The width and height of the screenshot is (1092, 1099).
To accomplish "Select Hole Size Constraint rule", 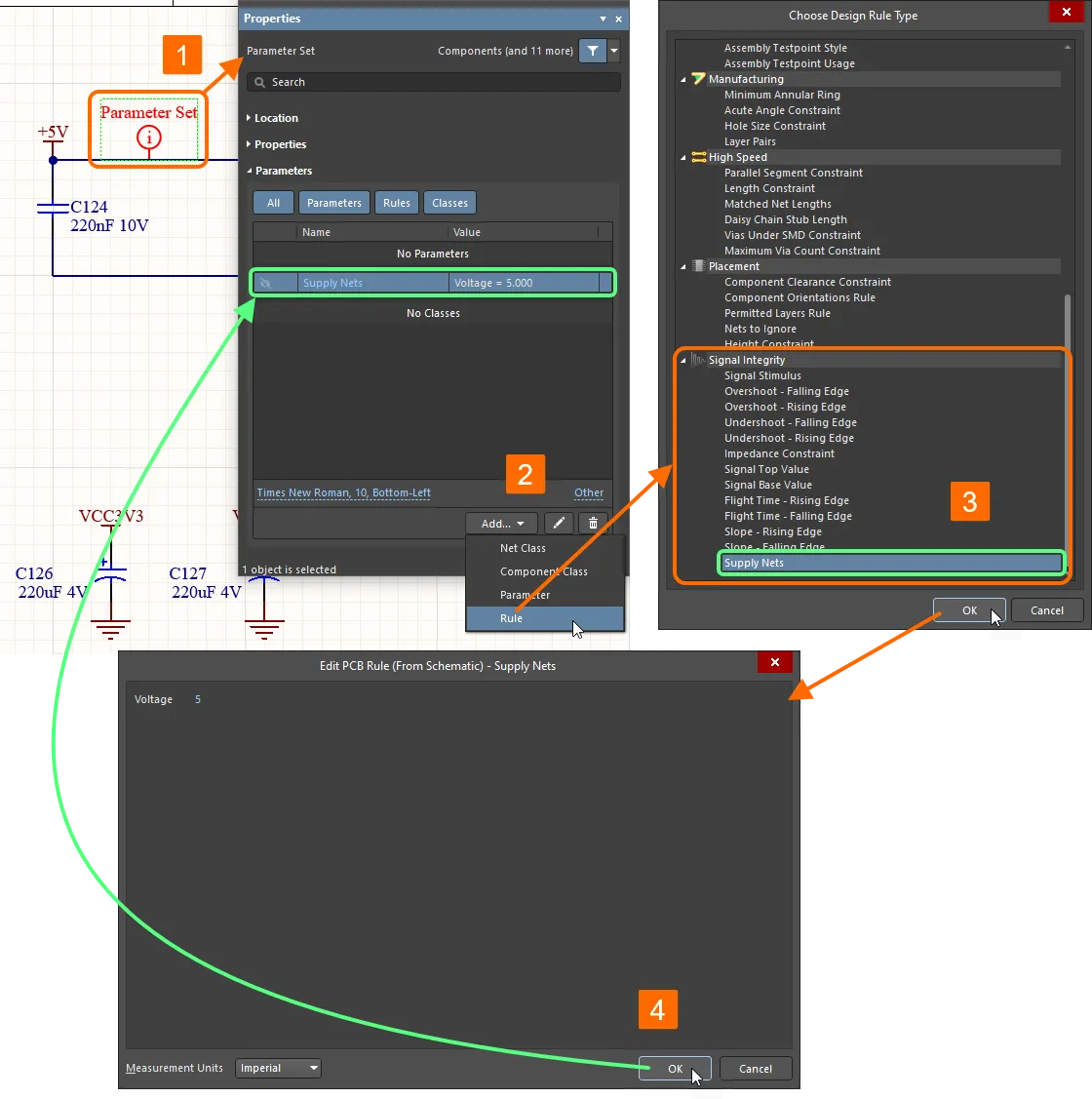I will [x=774, y=126].
